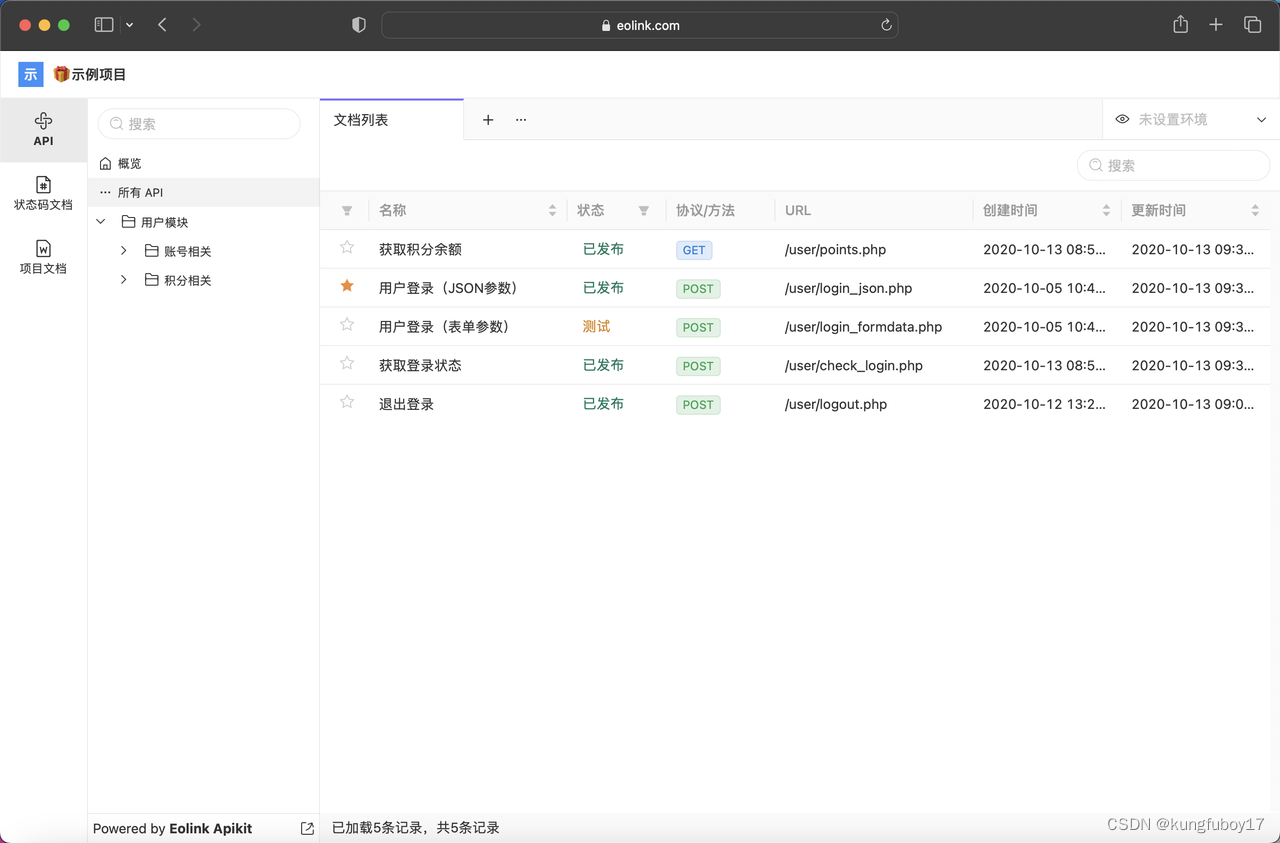Click the browser reload icon
Image resolution: width=1280 pixels, height=843 pixels.
(886, 26)
